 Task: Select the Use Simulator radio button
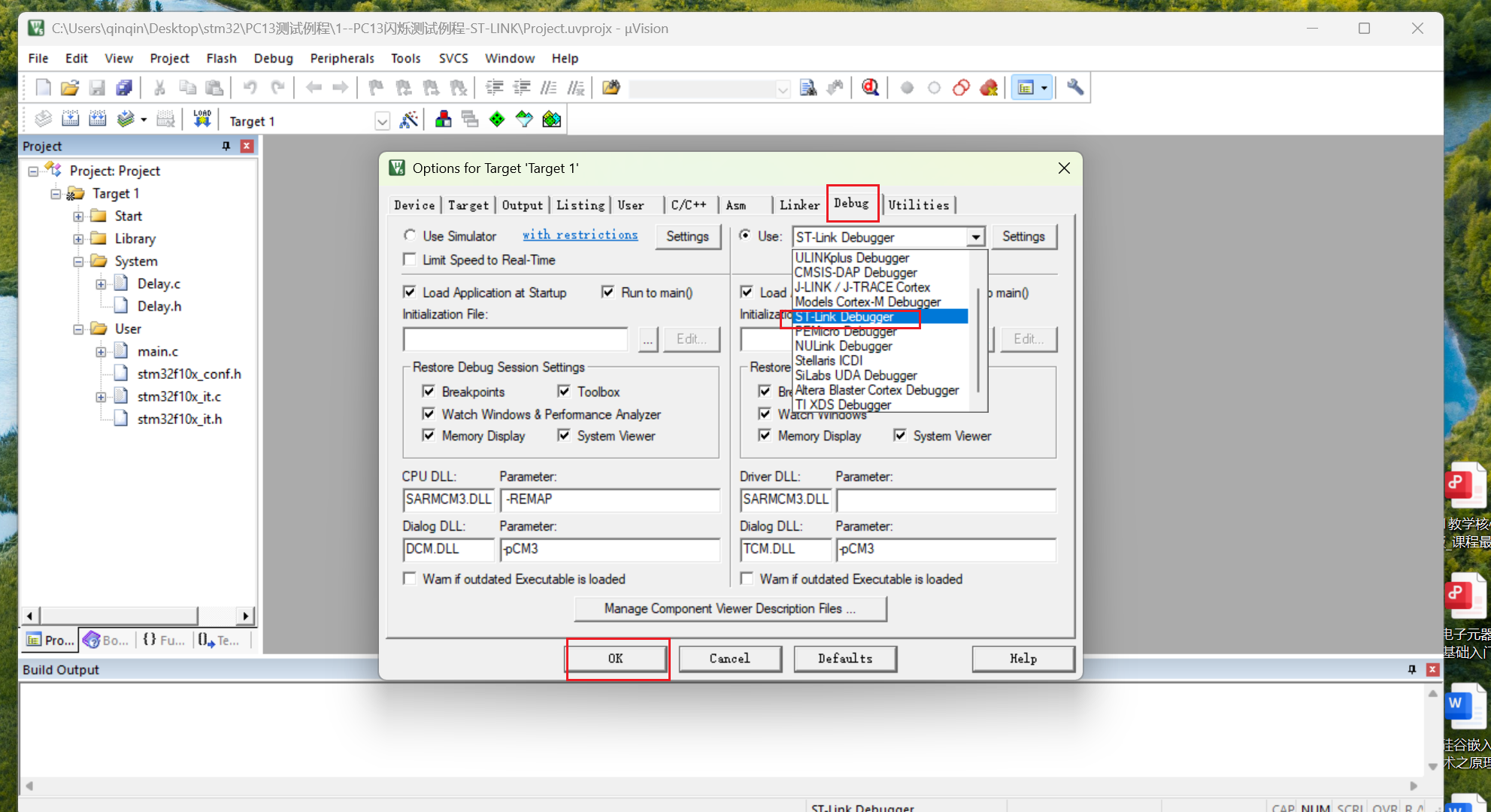[x=410, y=235]
